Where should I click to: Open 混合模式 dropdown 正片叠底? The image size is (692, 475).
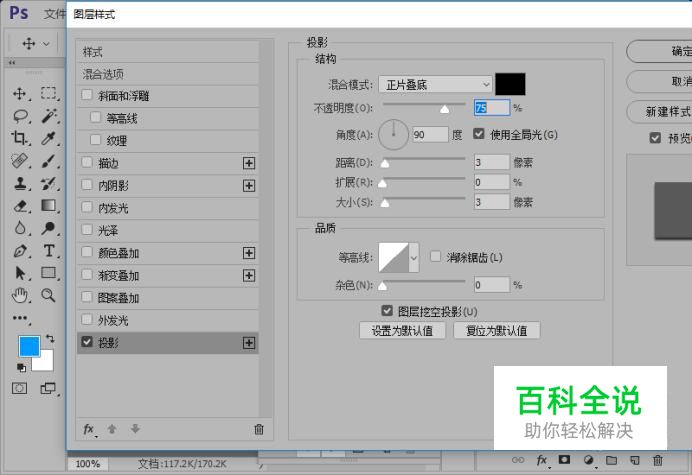click(x=435, y=84)
